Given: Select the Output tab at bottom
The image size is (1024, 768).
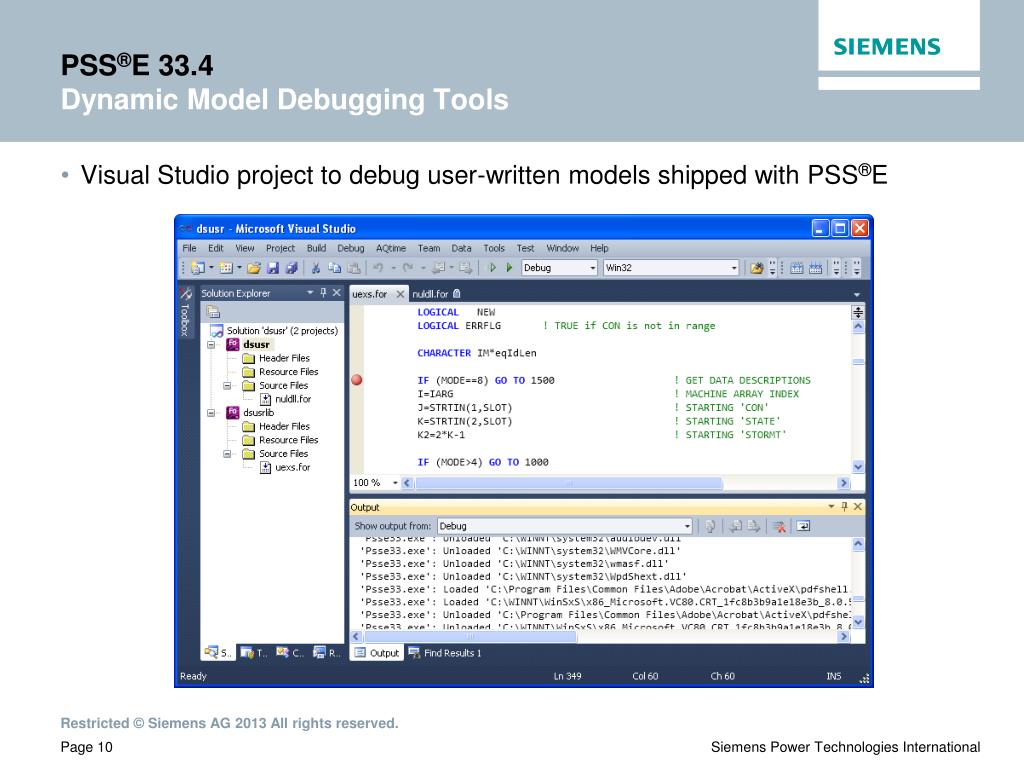Looking at the screenshot, I should coord(377,653).
